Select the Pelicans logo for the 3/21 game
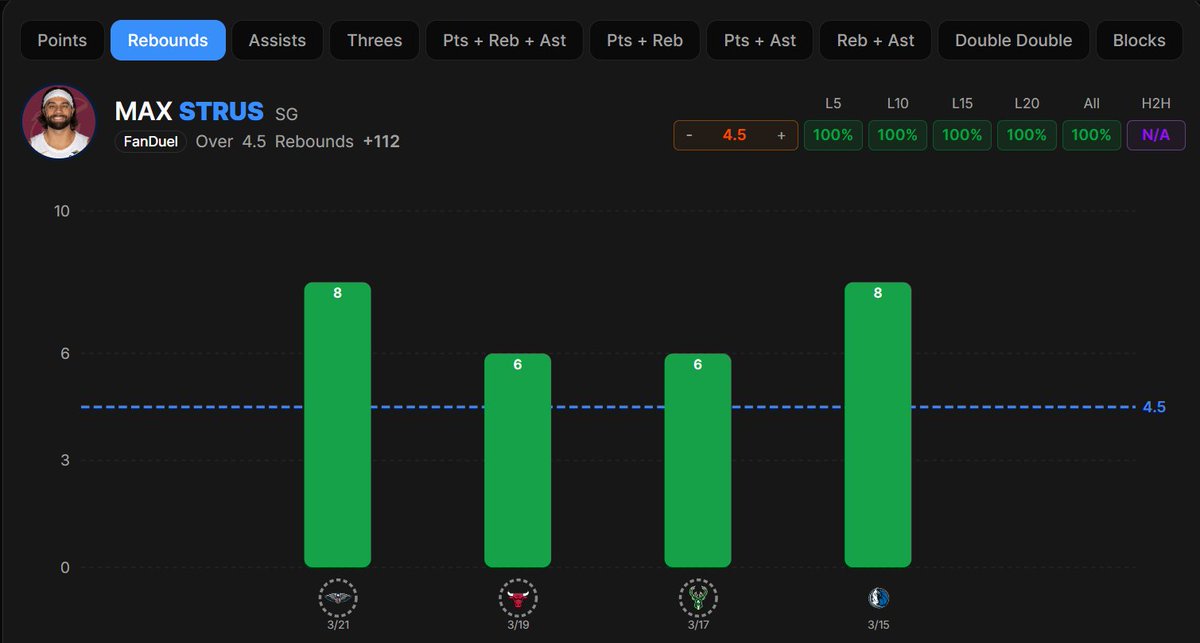Screen dimensions: 1200x643 click(x=337, y=597)
